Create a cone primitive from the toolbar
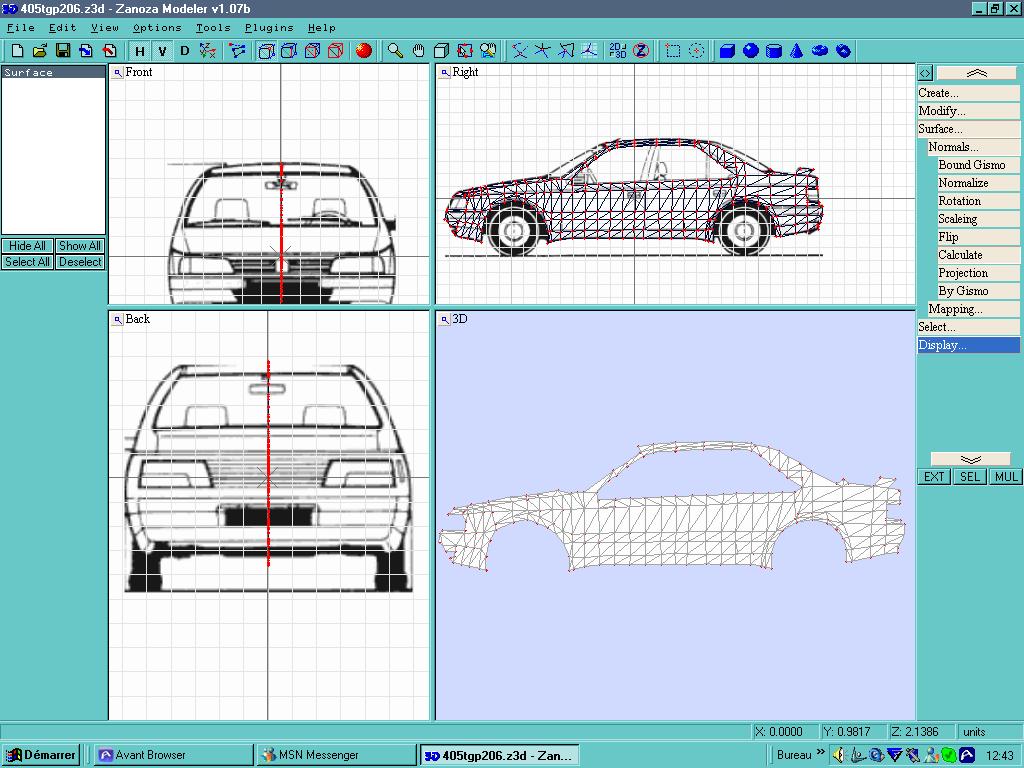Viewport: 1024px width, 768px height. [x=797, y=51]
